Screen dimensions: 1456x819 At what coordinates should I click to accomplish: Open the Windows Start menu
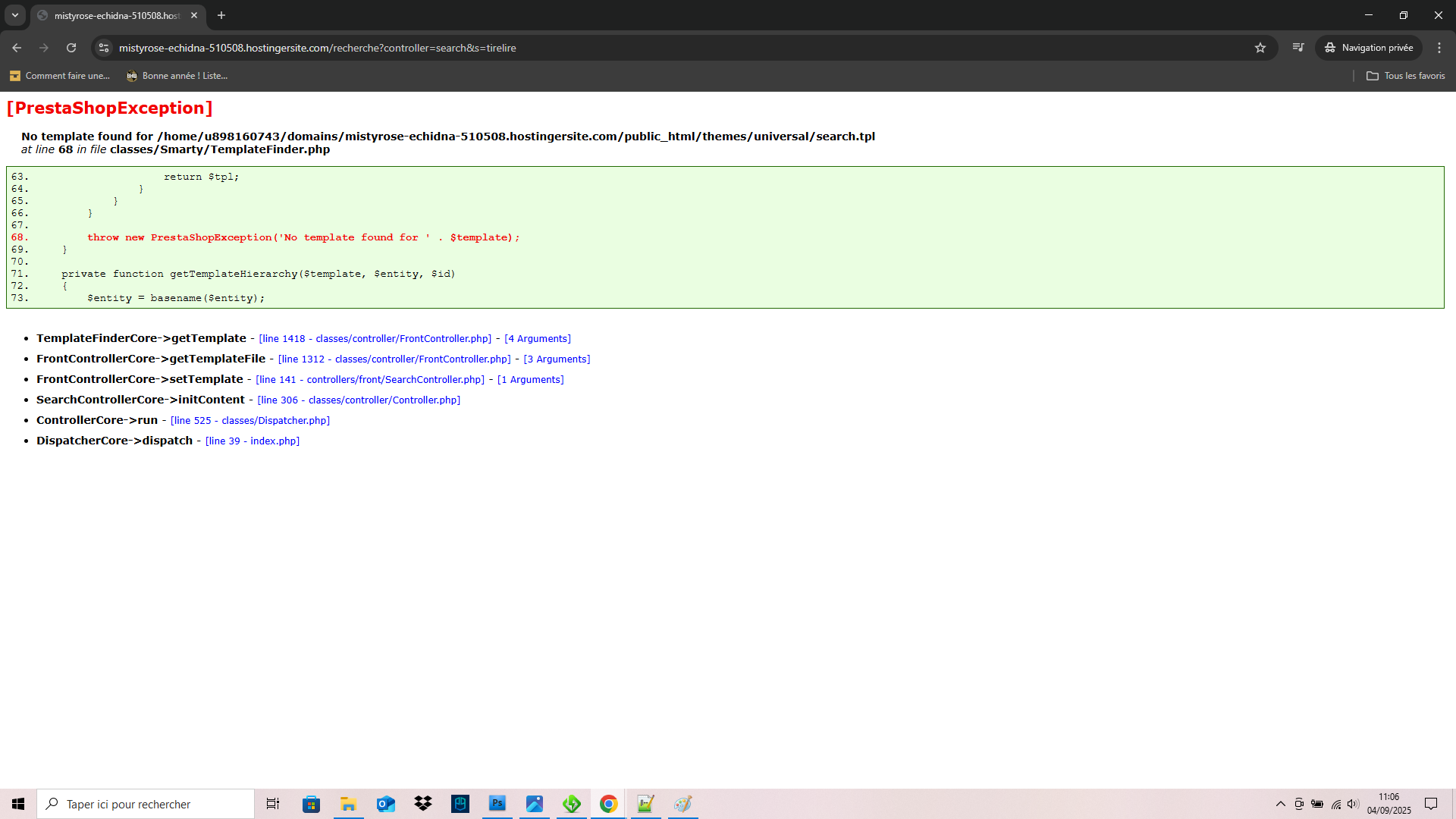pyautogui.click(x=18, y=804)
